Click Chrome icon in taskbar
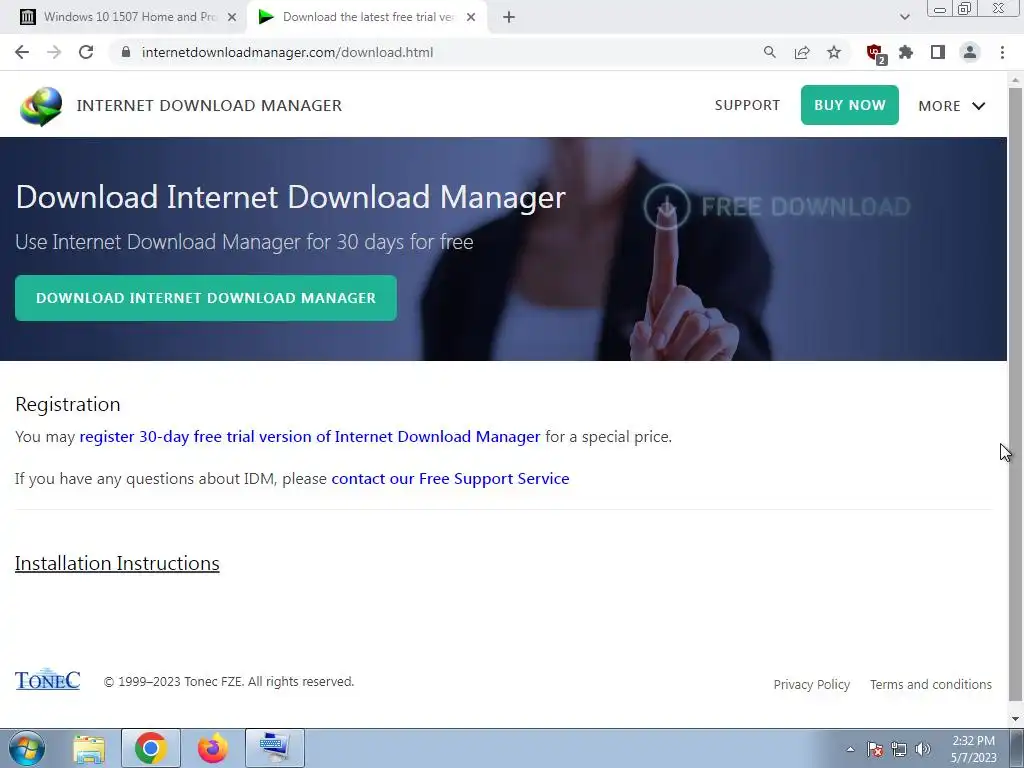The image size is (1024, 768). 150,748
